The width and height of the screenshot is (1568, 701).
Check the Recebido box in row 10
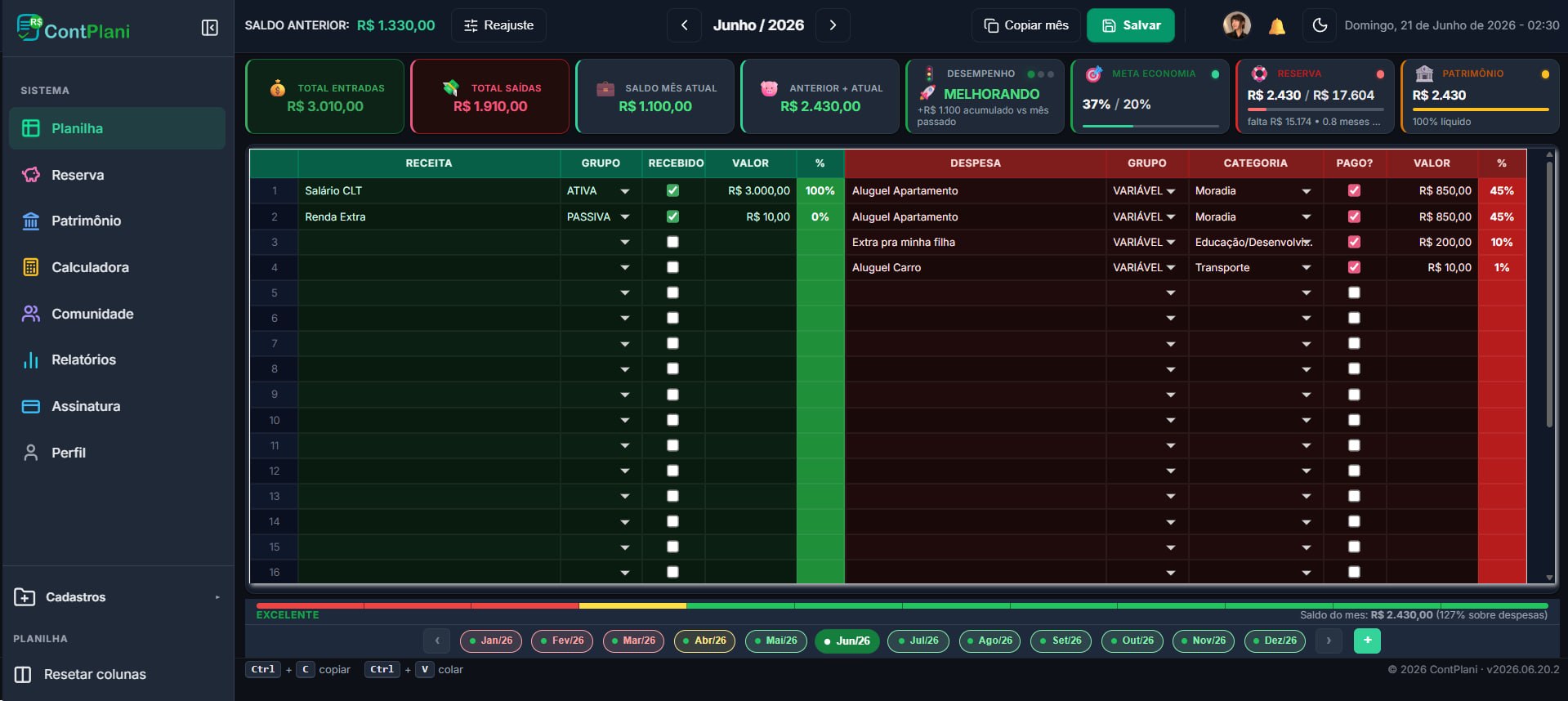[x=672, y=420]
